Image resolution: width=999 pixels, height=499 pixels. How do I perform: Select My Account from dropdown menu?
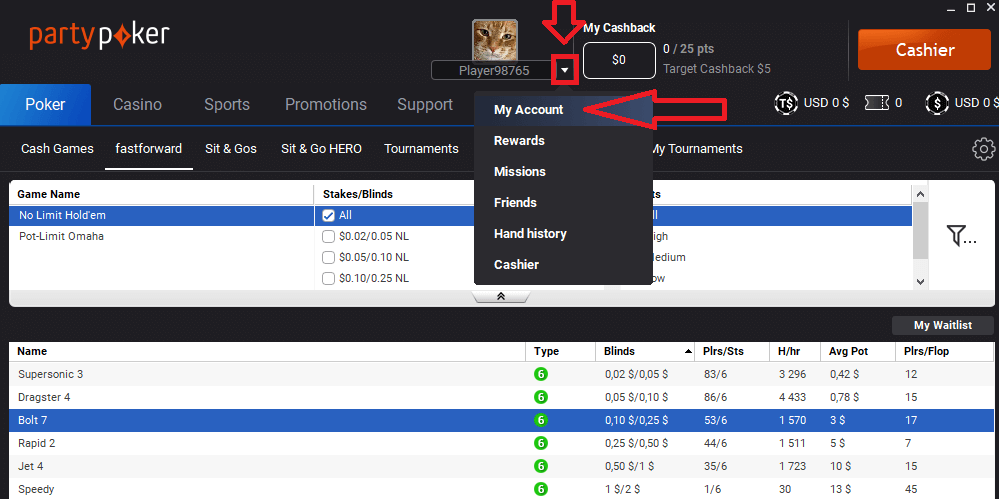click(563, 110)
